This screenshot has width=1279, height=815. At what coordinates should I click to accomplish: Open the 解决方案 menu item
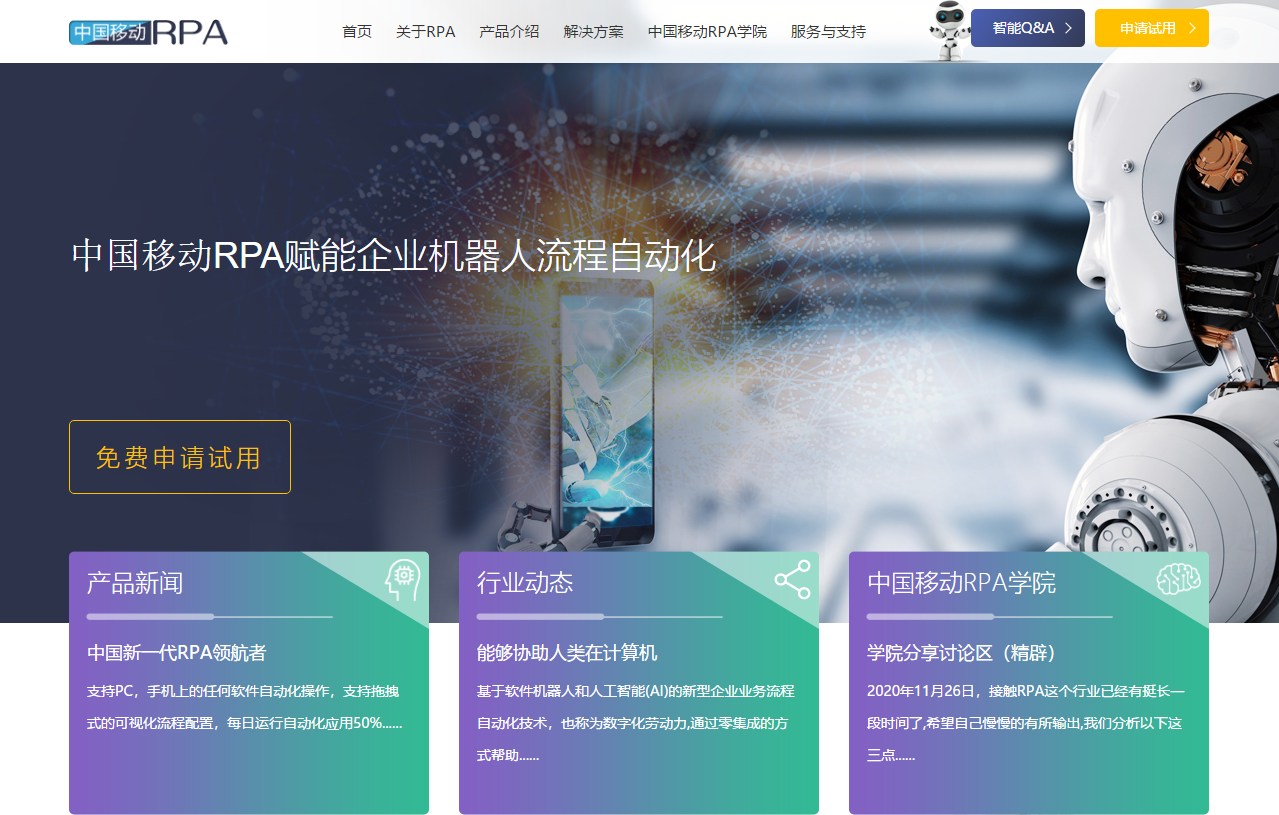coord(593,31)
